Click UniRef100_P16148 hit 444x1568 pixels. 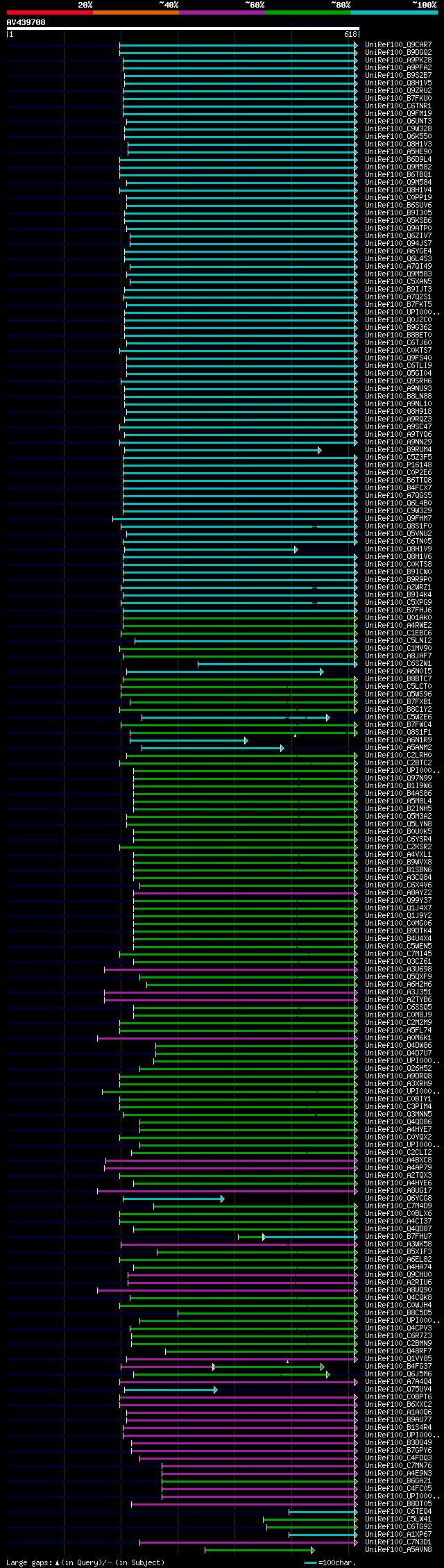(x=398, y=465)
